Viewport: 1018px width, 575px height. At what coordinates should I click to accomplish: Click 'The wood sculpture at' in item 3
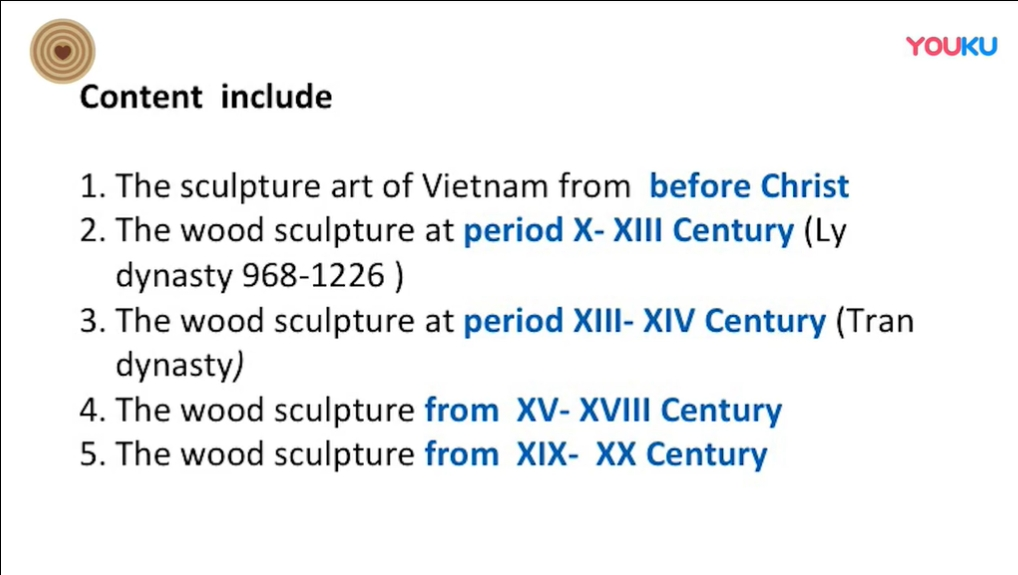click(x=284, y=321)
